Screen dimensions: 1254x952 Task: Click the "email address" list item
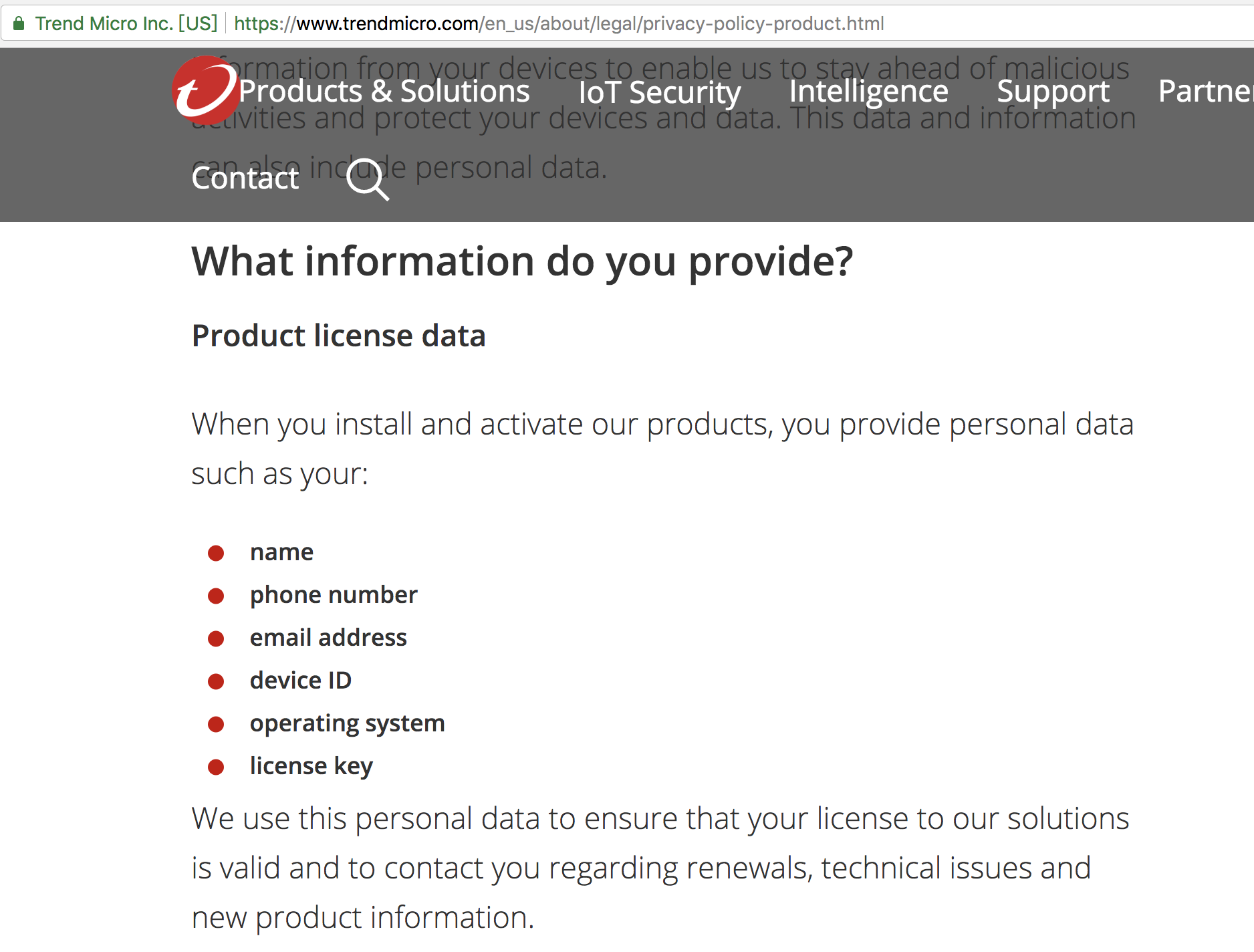[328, 638]
